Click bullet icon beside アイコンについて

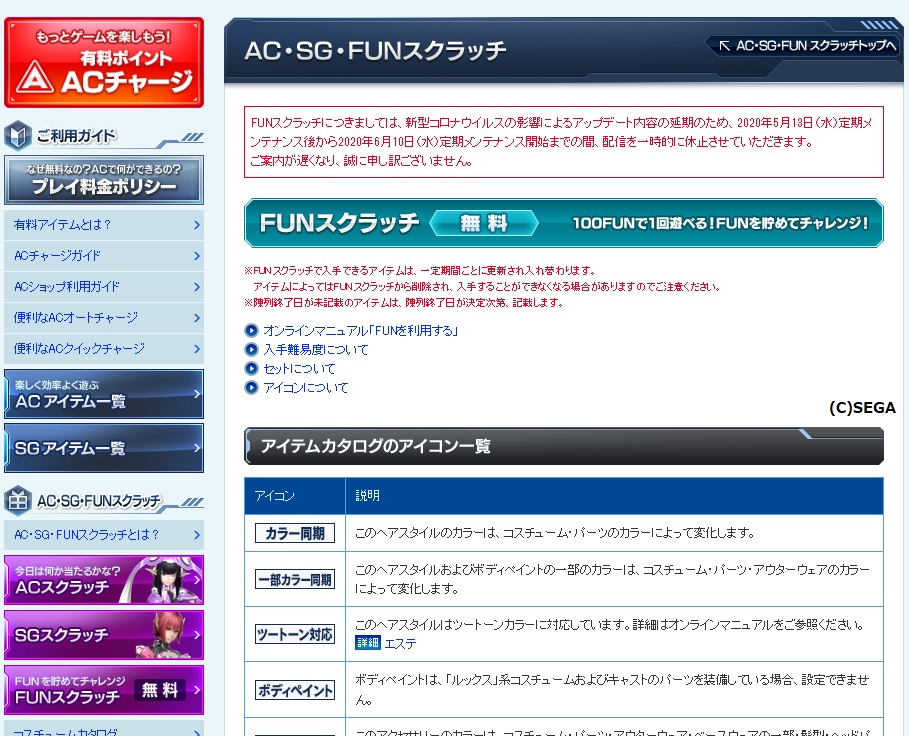[251, 388]
